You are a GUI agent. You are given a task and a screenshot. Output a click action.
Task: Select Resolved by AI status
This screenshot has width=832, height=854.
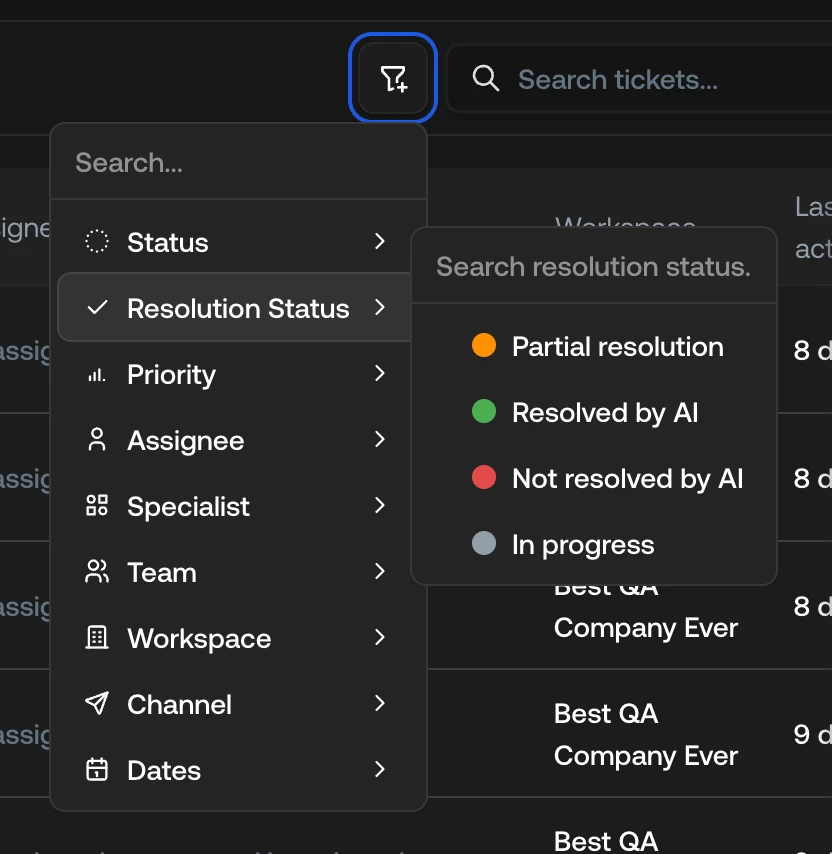[x=594, y=412]
